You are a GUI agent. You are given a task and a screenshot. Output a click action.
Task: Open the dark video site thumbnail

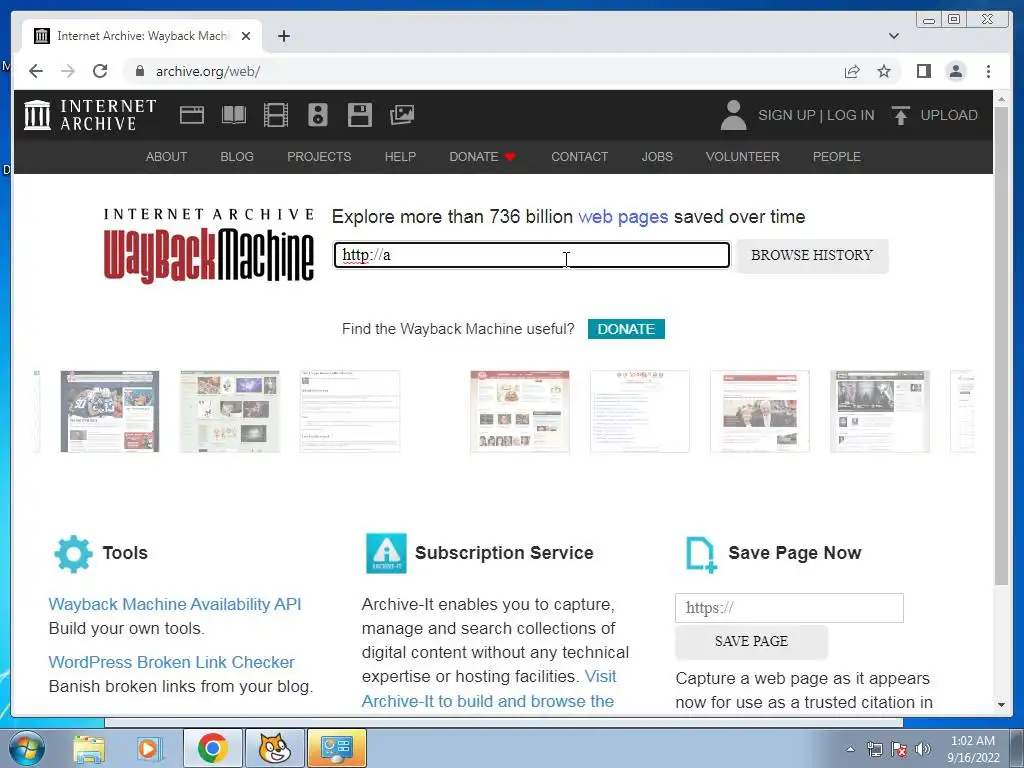click(880, 411)
